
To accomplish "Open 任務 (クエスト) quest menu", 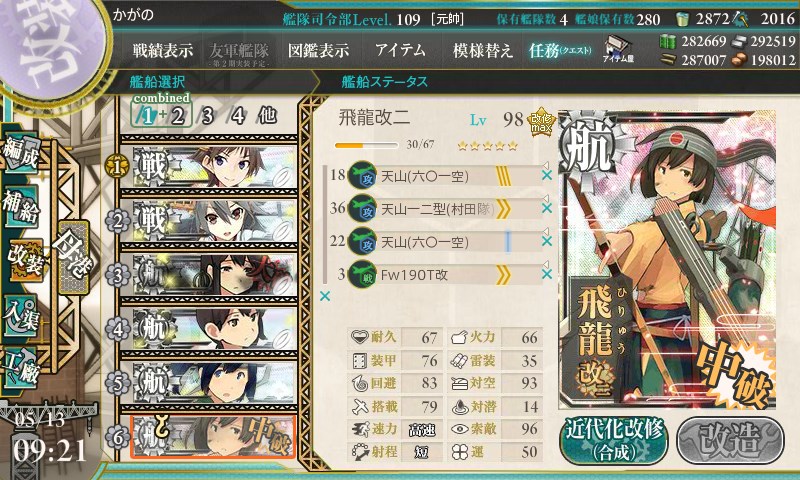I will (x=560, y=50).
